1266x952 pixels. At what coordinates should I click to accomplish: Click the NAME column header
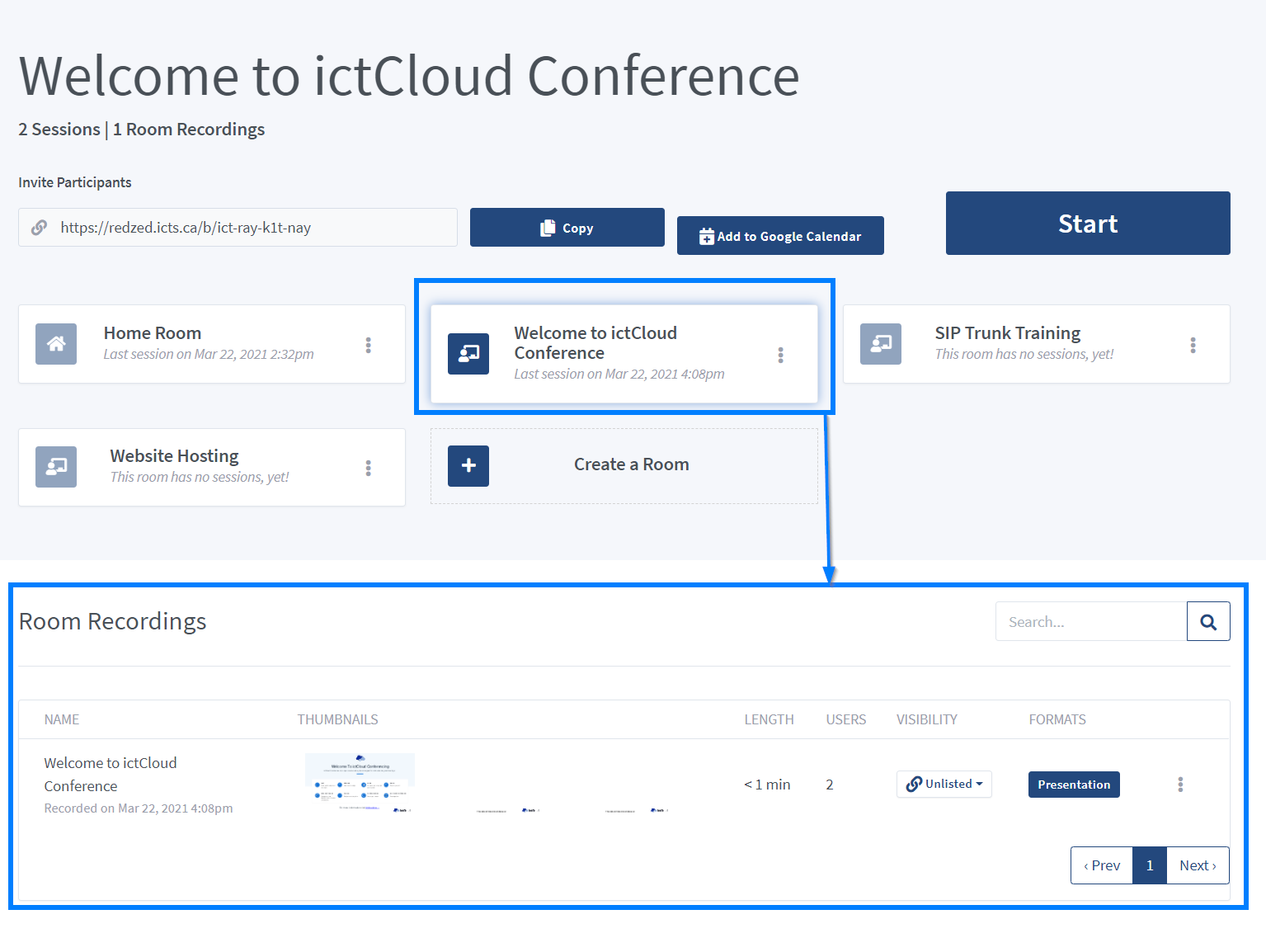point(62,719)
